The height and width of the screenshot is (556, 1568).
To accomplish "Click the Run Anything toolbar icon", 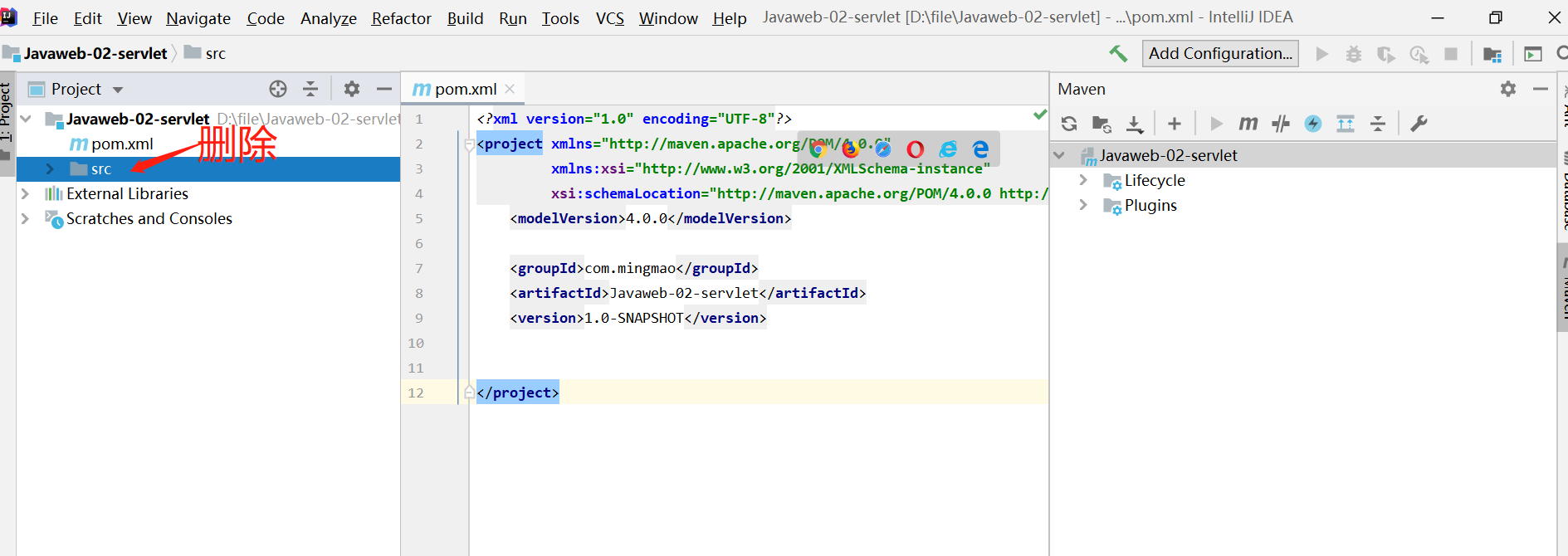I will coord(1533,54).
